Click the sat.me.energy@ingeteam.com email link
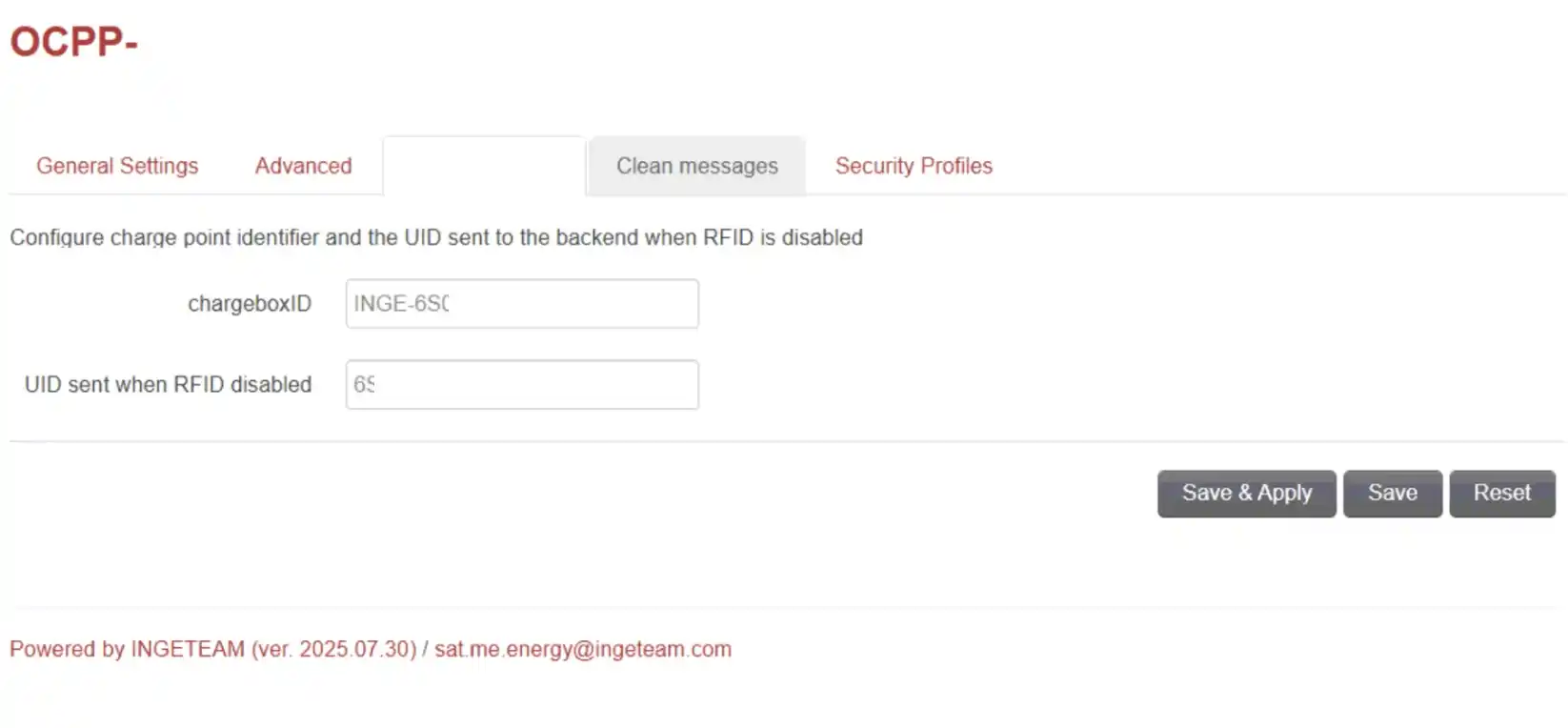The height and width of the screenshot is (728, 1568). pos(583,650)
